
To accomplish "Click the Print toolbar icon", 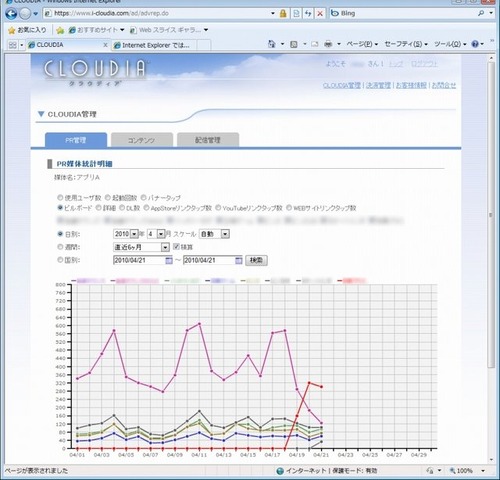I will (328, 44).
